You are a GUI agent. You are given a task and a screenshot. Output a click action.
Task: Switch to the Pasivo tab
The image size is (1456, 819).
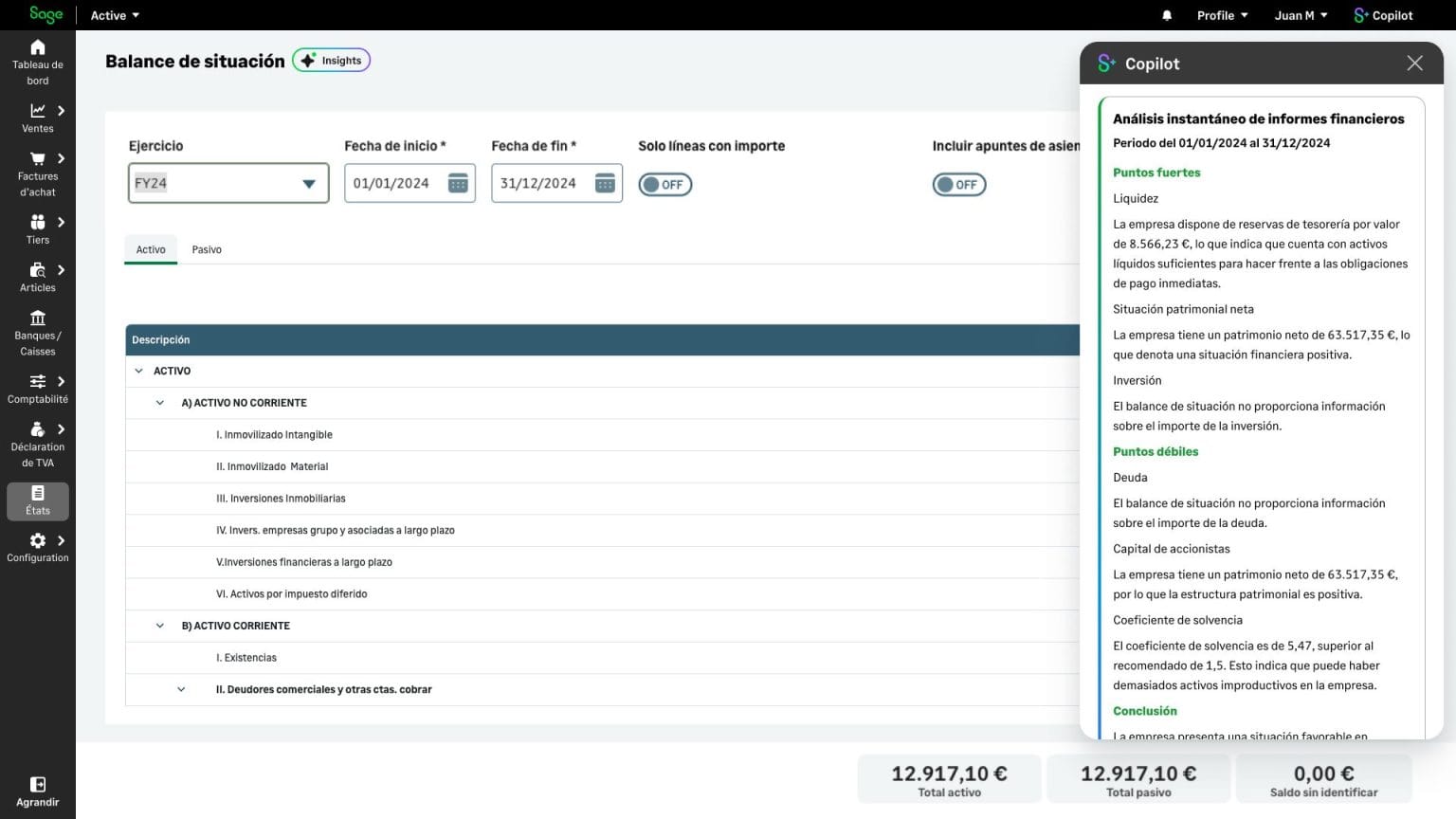[207, 249]
